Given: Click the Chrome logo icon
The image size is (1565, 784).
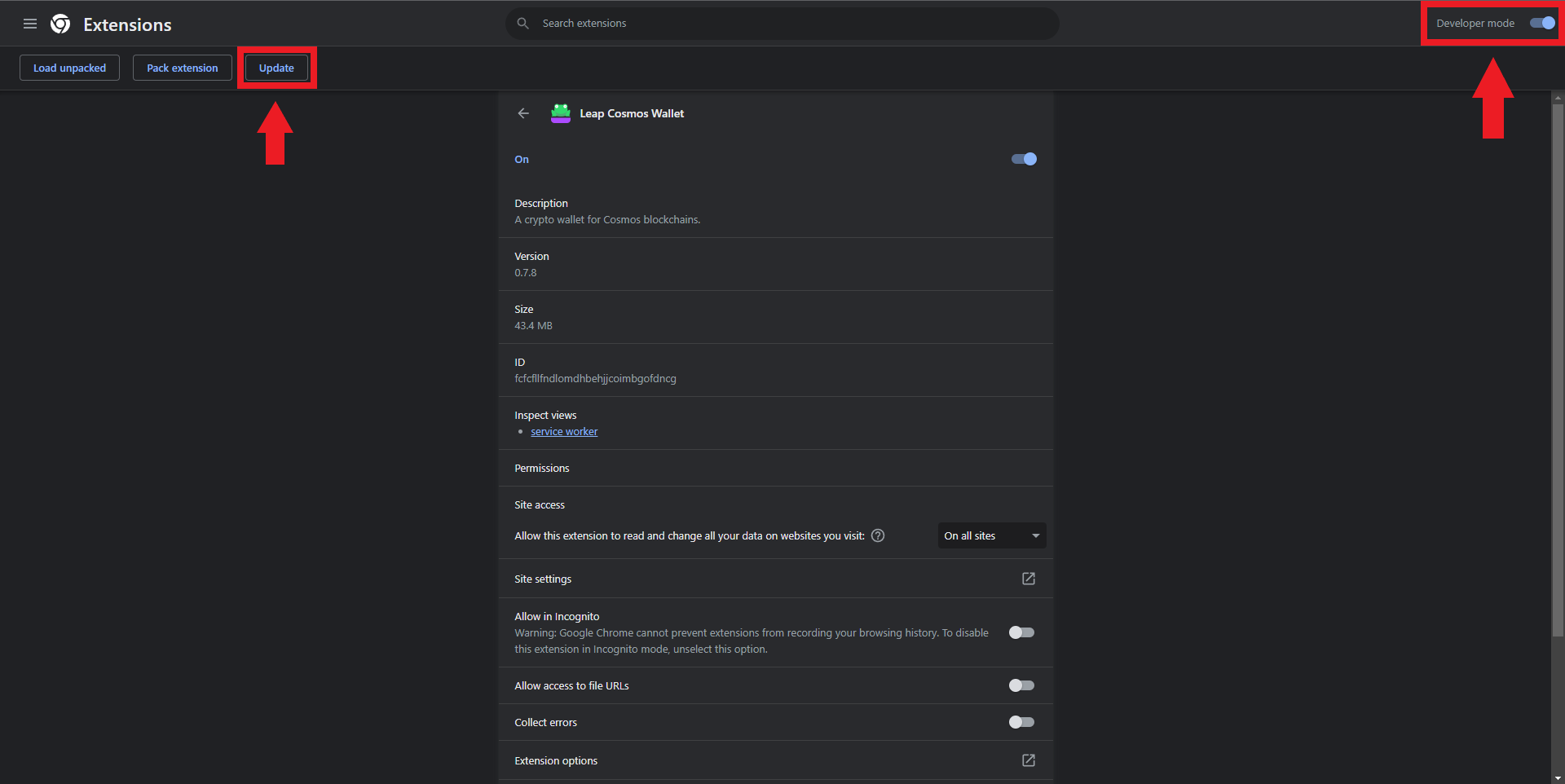Looking at the screenshot, I should point(60,24).
